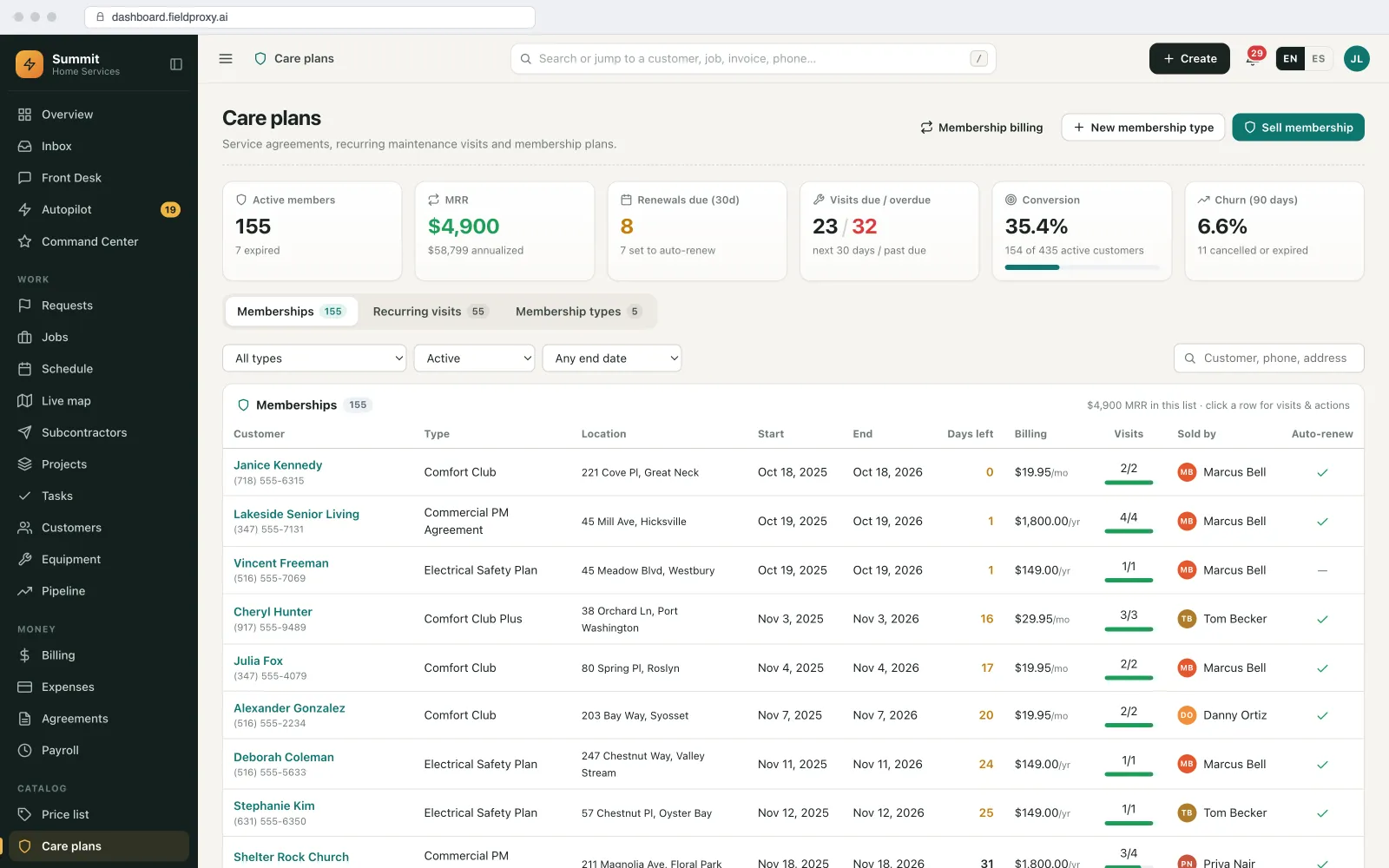Open the All types dropdown

[314, 358]
